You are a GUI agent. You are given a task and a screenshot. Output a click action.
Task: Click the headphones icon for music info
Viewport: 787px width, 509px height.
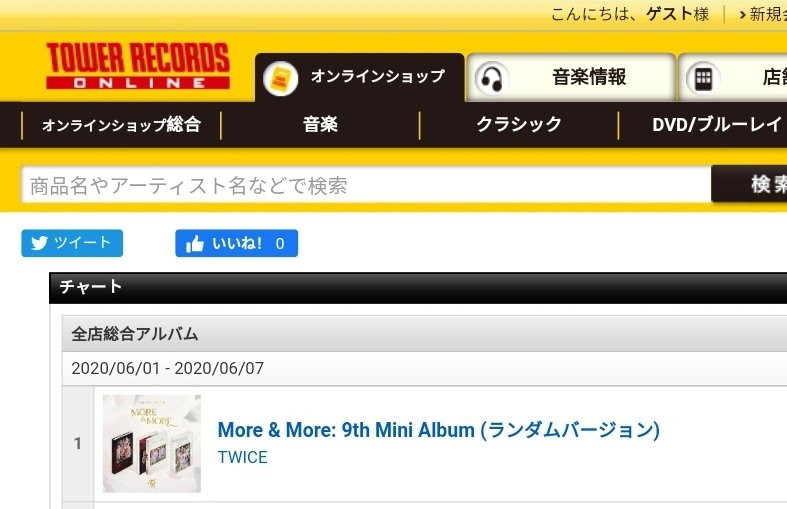492,78
